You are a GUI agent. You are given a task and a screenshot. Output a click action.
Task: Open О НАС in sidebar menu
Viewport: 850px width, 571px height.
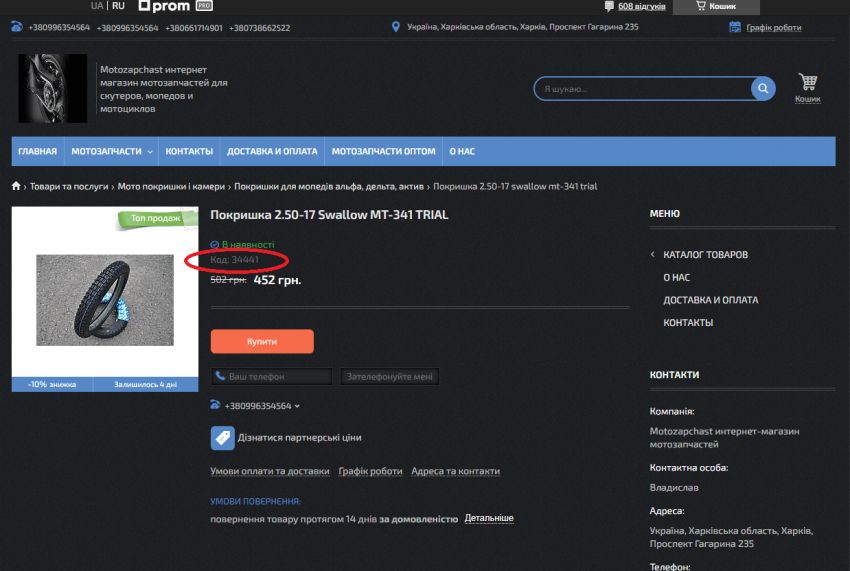pyautogui.click(x=677, y=278)
